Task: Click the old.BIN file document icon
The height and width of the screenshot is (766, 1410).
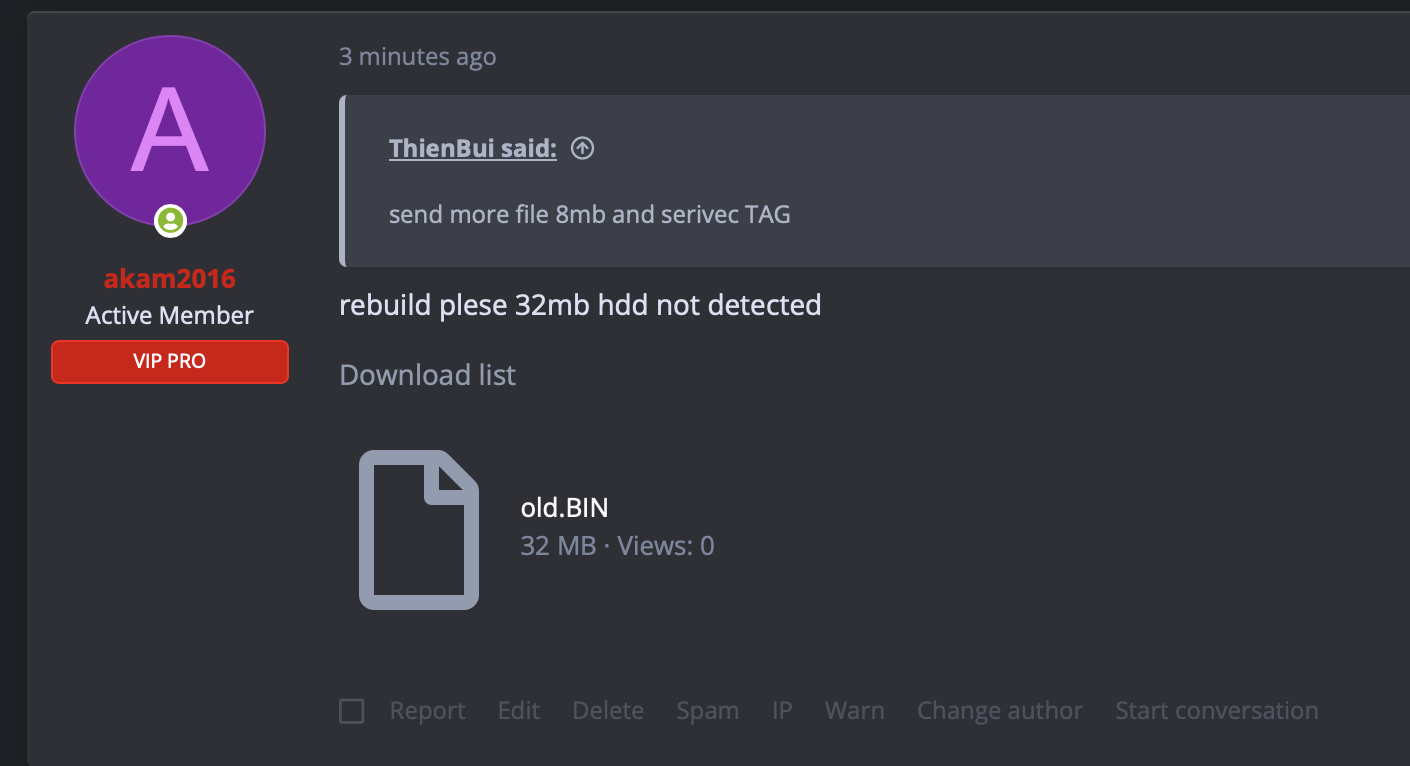Action: click(x=418, y=529)
